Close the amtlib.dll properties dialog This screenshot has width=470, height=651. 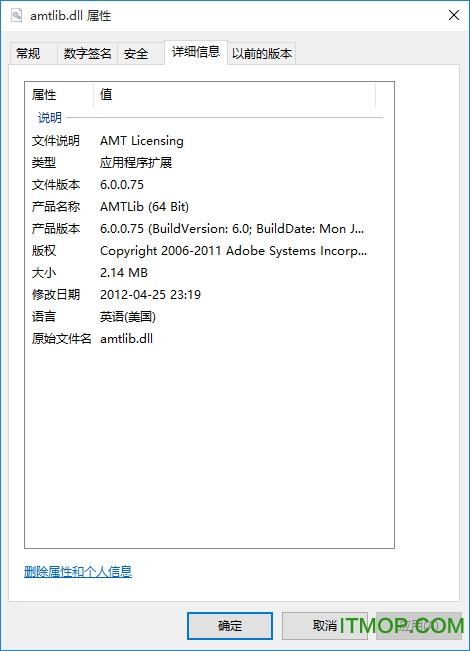(x=454, y=15)
